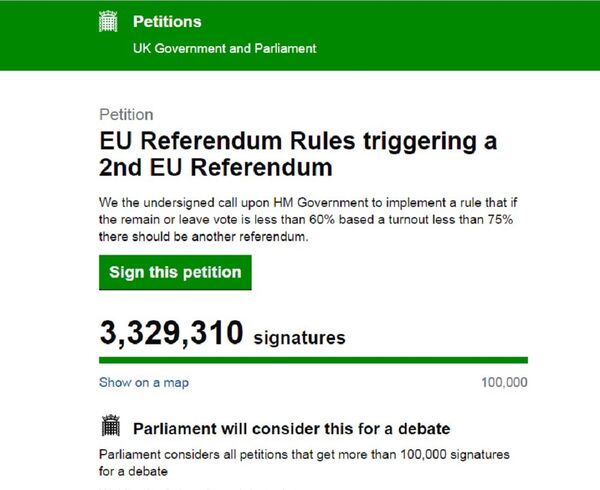Click the portcullis crest icon in the header
Viewport: 600px width, 490px height.
pos(110,20)
